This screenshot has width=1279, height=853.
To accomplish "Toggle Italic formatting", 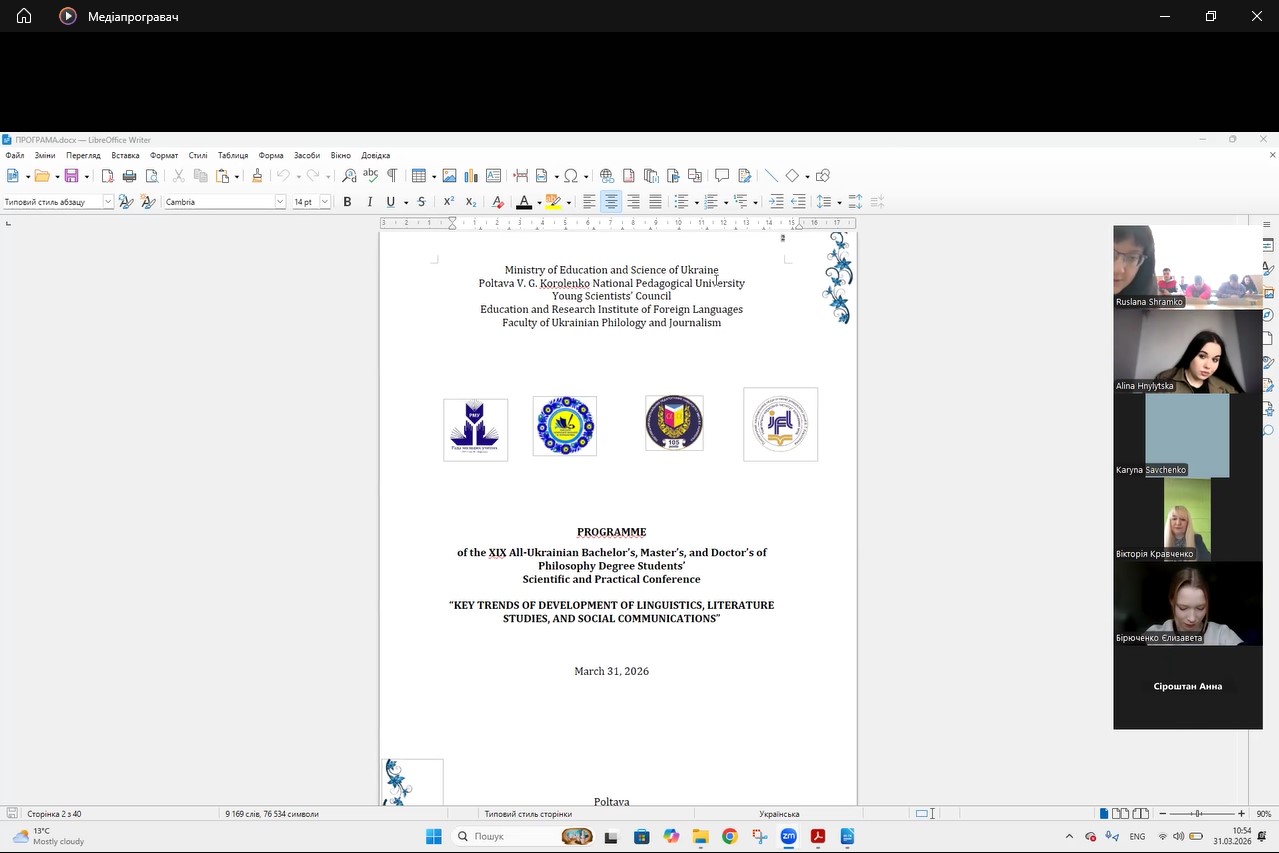I will click(369, 202).
